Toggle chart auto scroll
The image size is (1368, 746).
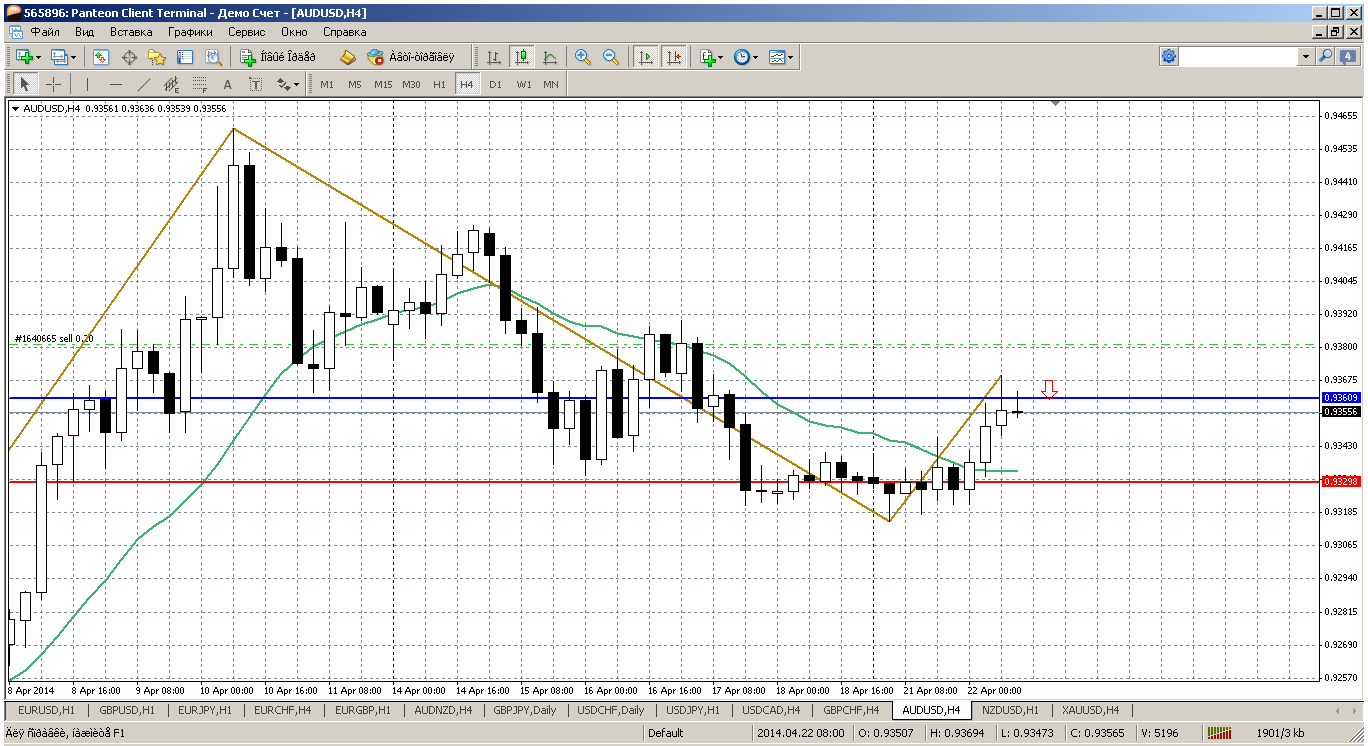click(646, 57)
